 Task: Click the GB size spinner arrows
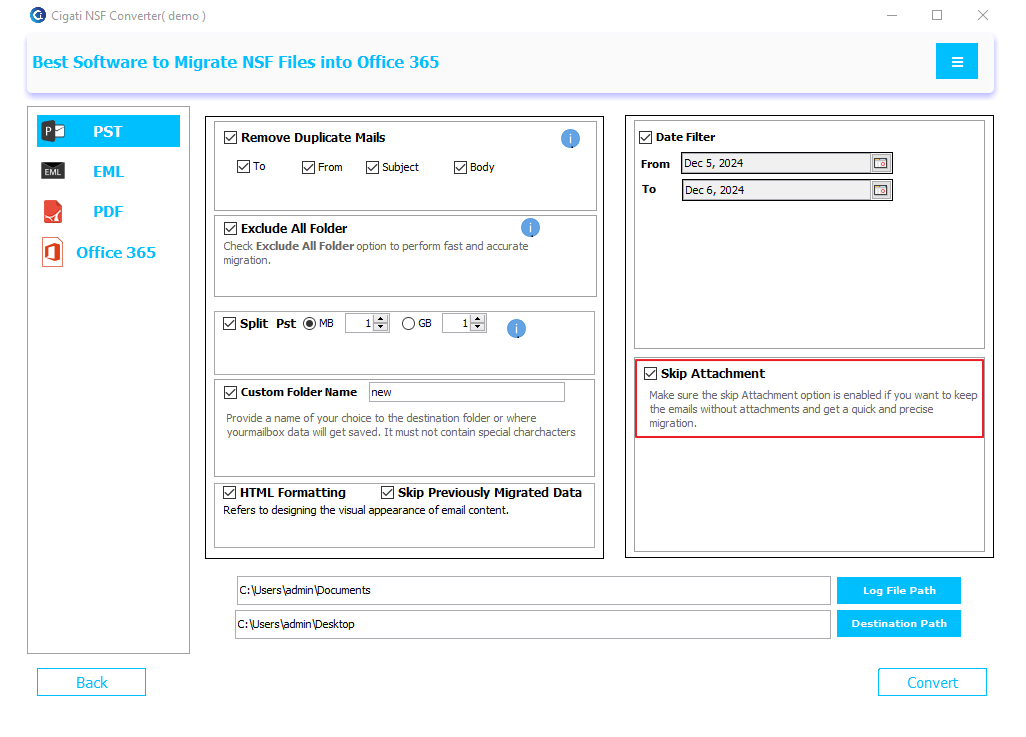click(478, 323)
